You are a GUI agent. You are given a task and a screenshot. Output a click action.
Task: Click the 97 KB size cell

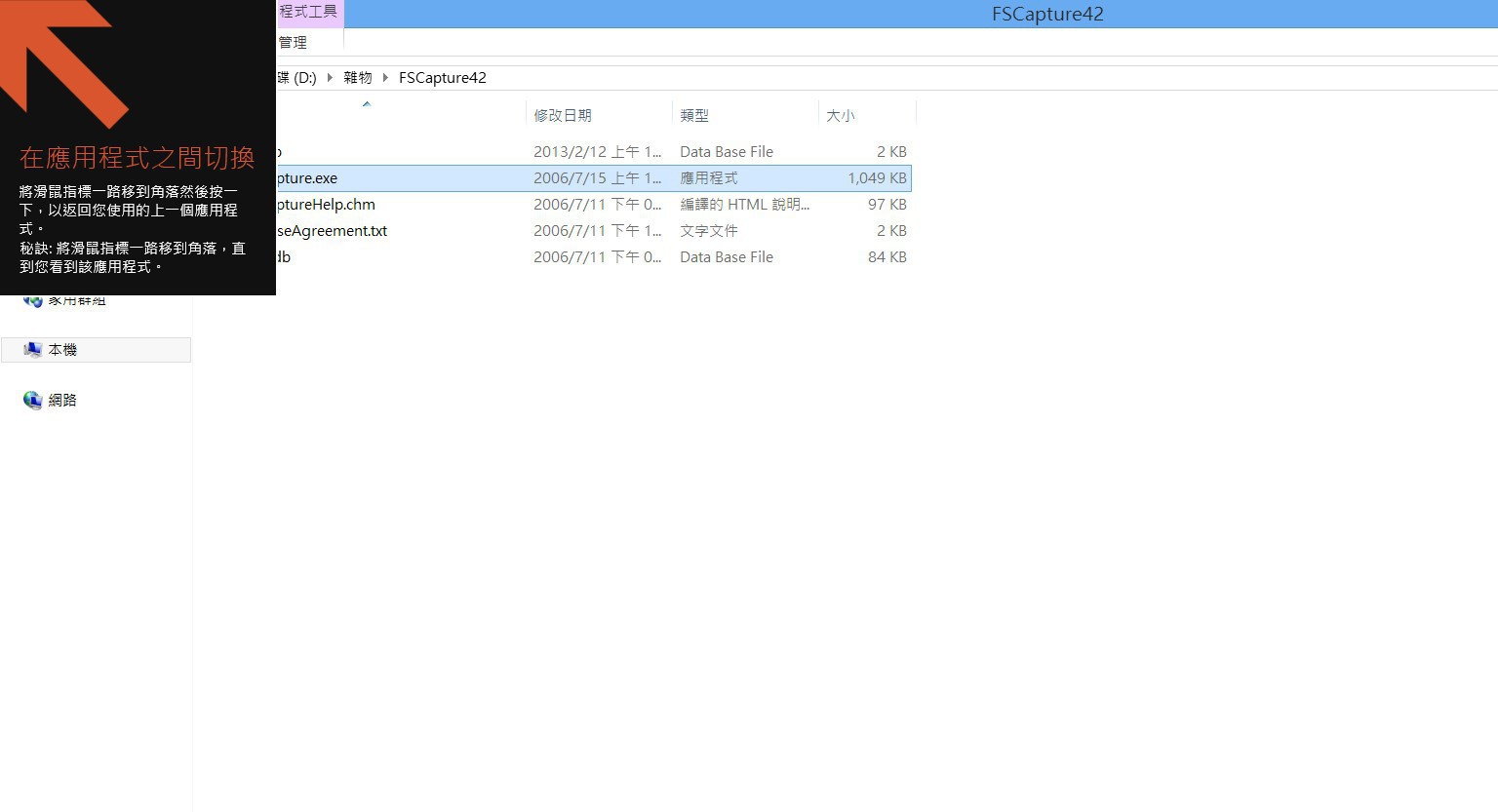(x=887, y=205)
